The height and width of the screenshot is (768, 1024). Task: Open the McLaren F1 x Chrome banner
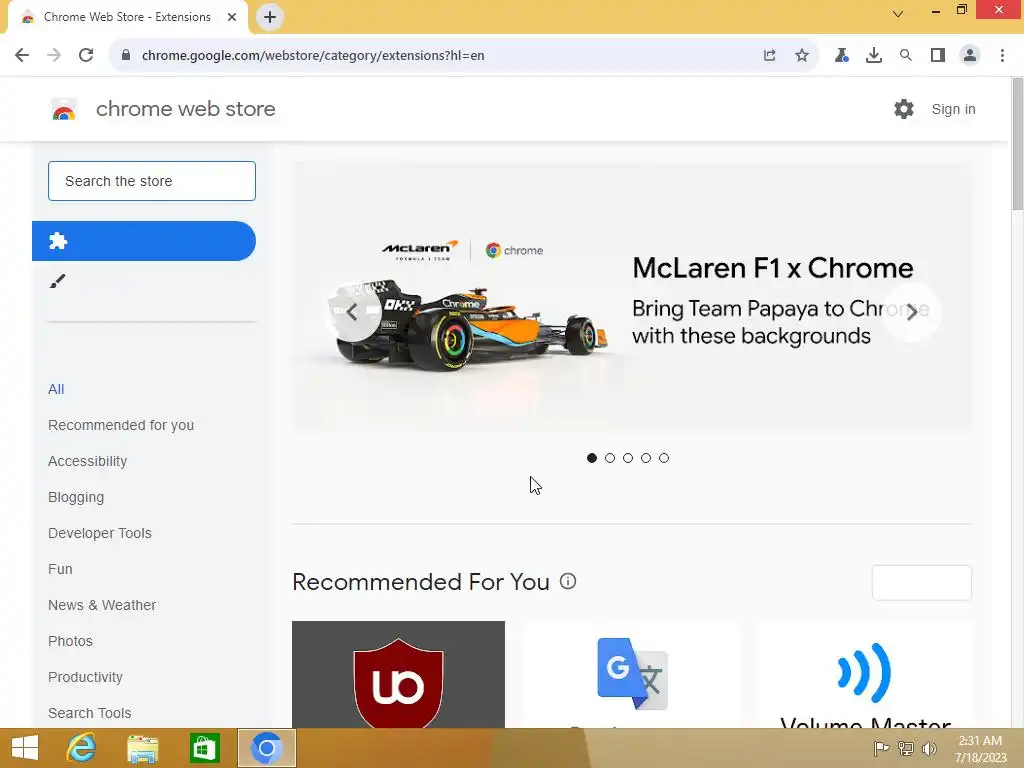tap(632, 298)
